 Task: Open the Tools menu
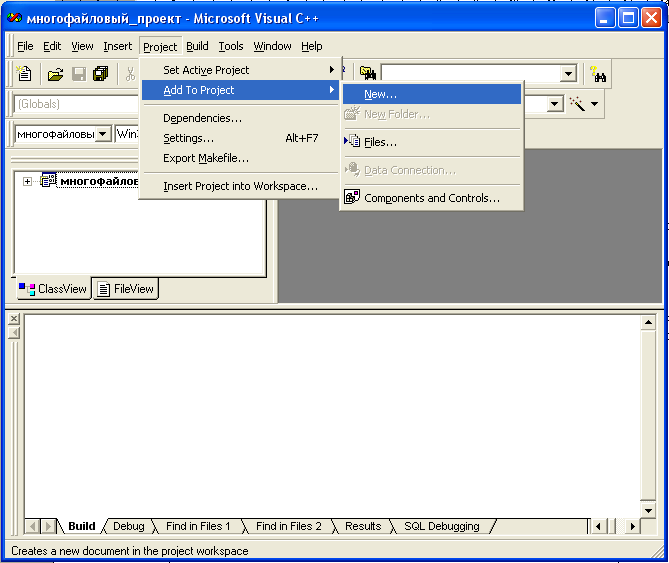click(231, 46)
